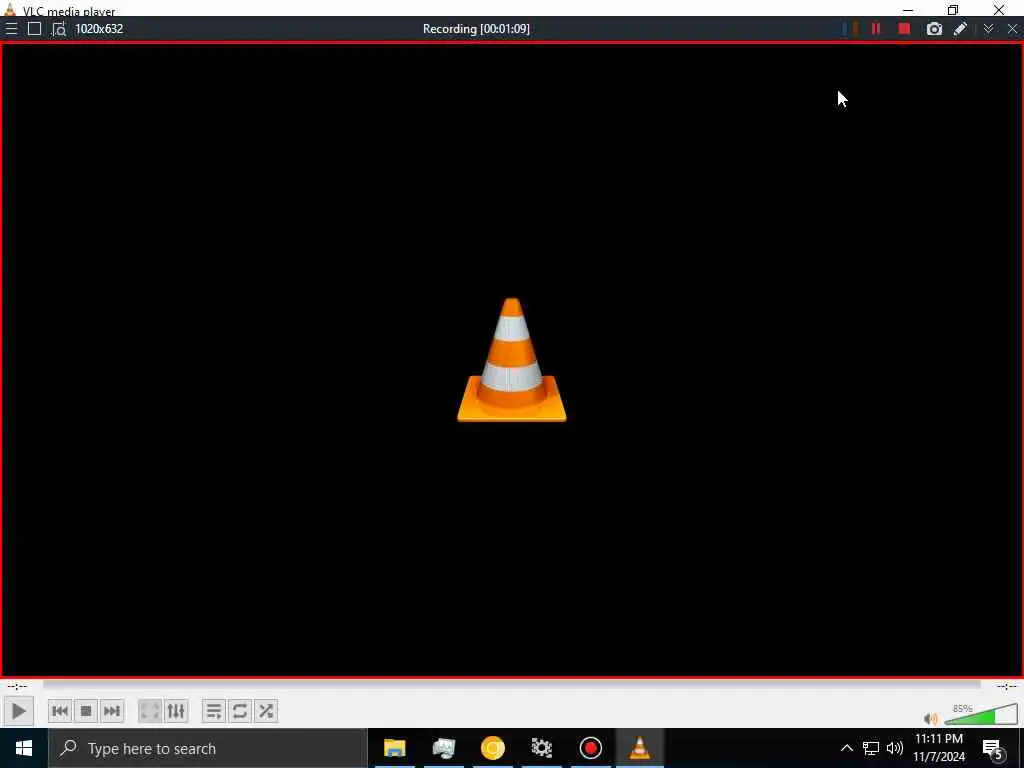
Task: Toggle loop repeat mode
Action: click(240, 711)
